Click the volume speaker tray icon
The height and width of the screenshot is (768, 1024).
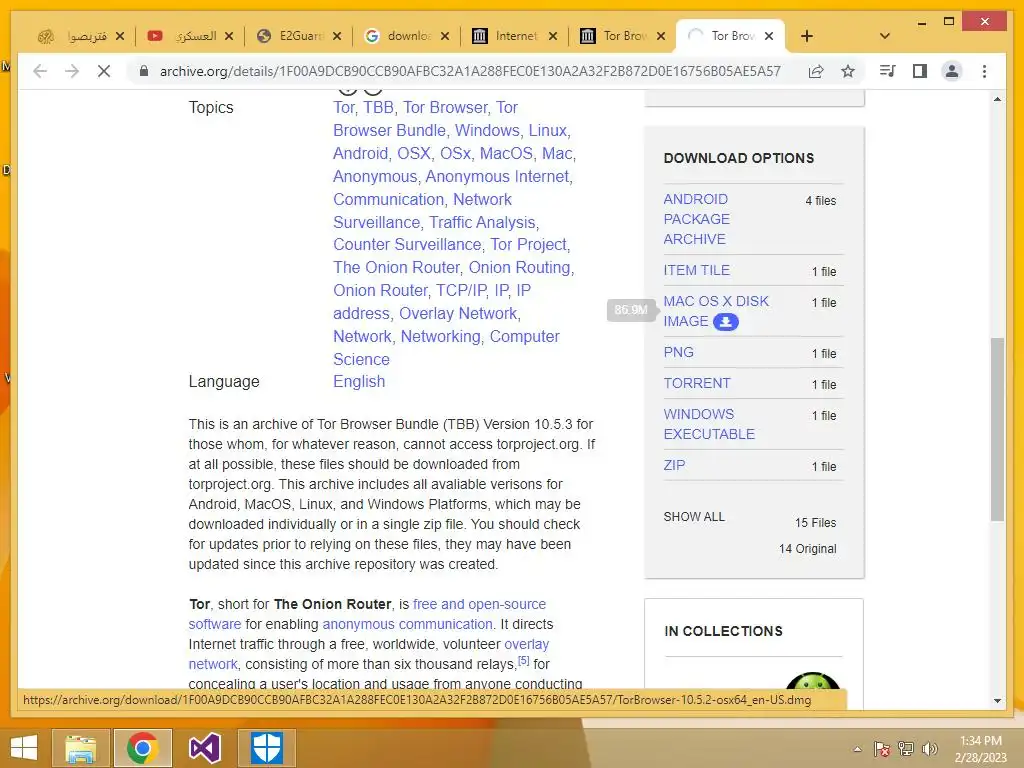[x=930, y=749]
